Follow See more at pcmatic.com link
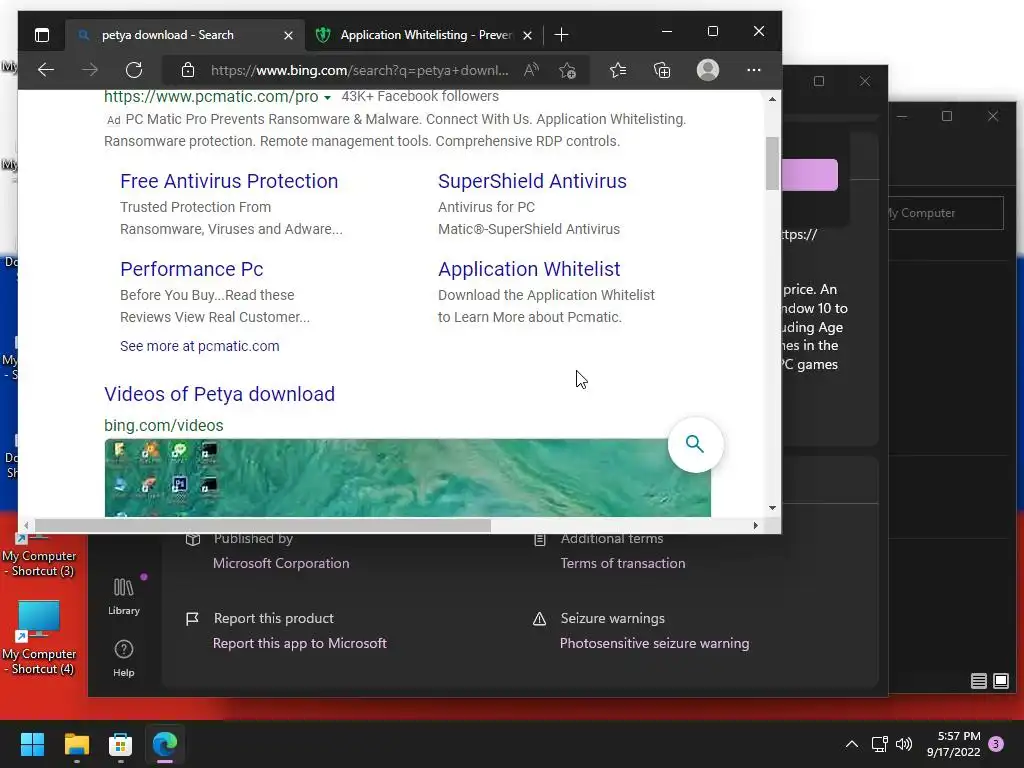The height and width of the screenshot is (768, 1024). pos(200,346)
